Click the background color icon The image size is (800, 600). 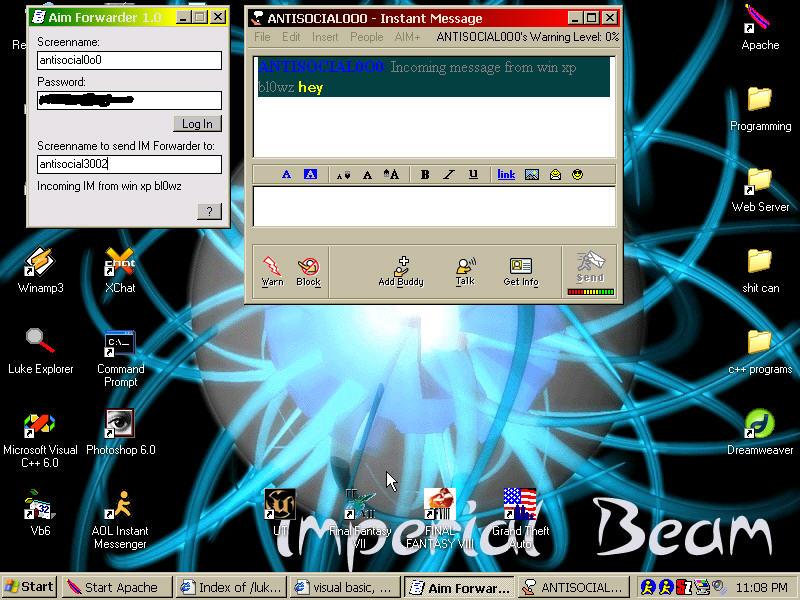coord(310,174)
